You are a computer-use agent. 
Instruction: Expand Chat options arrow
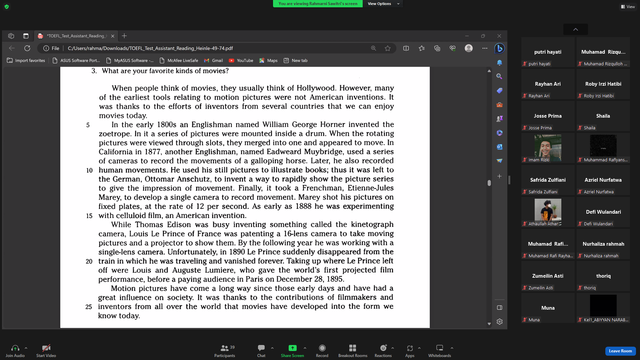point(272,348)
